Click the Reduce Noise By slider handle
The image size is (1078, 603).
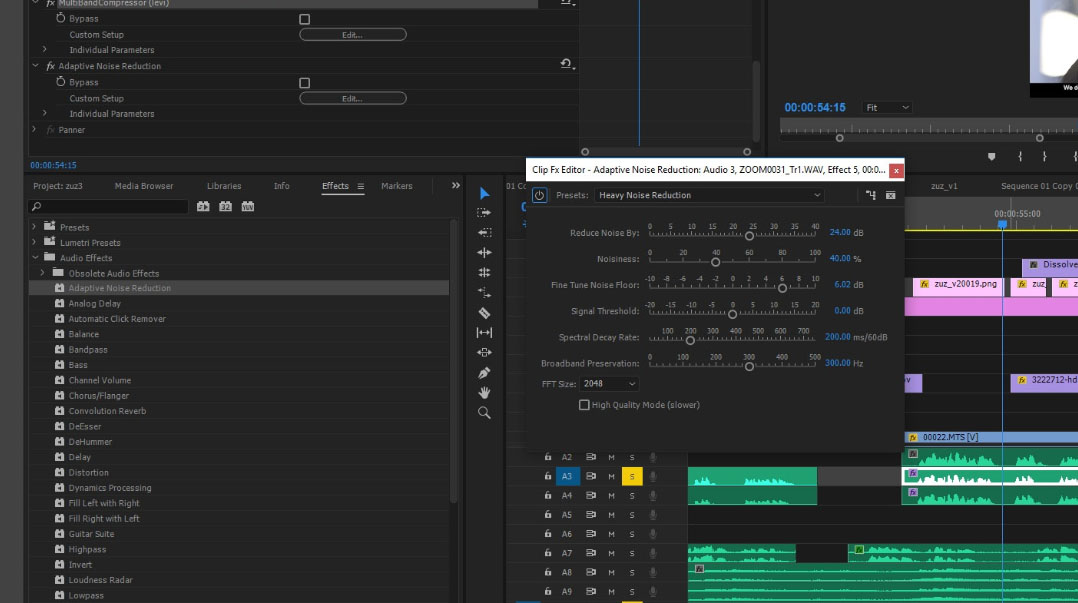(749, 236)
